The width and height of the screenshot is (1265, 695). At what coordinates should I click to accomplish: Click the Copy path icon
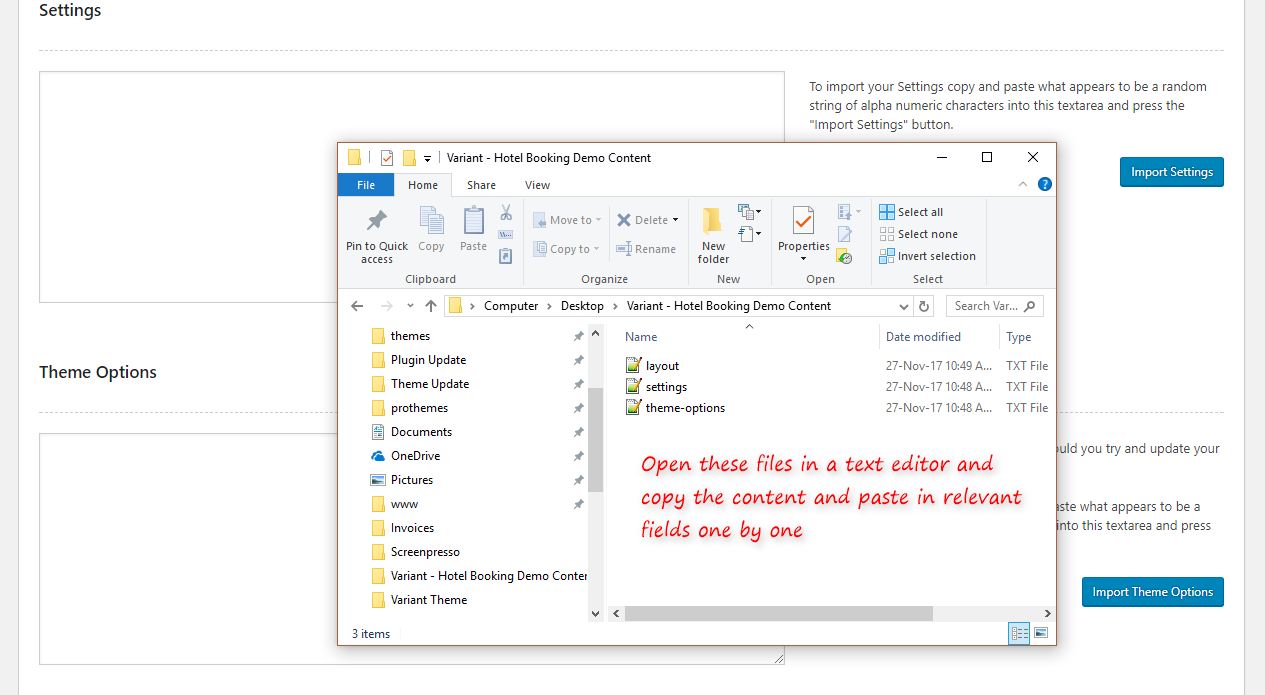[506, 234]
